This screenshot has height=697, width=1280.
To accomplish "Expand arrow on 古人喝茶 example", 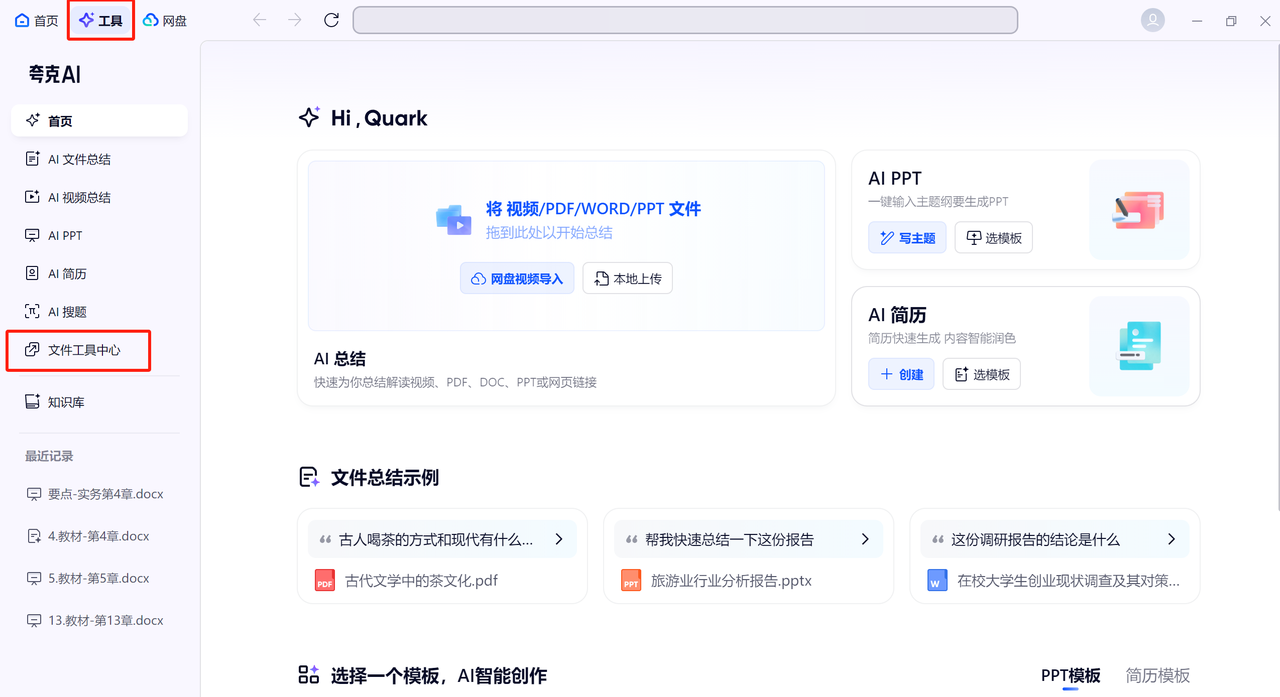I will click(559, 539).
